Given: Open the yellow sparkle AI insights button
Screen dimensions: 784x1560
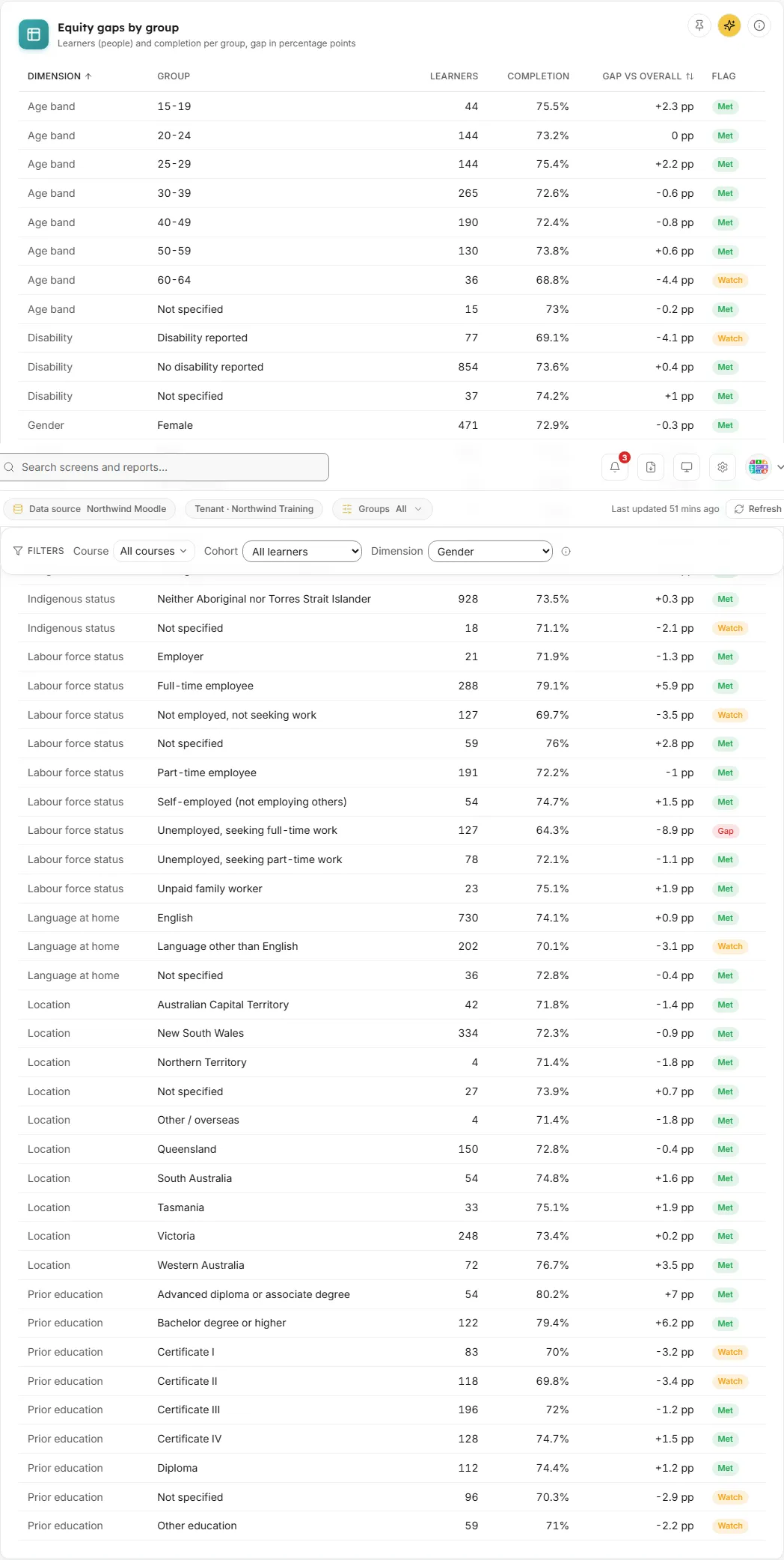Looking at the screenshot, I should click(x=729, y=25).
